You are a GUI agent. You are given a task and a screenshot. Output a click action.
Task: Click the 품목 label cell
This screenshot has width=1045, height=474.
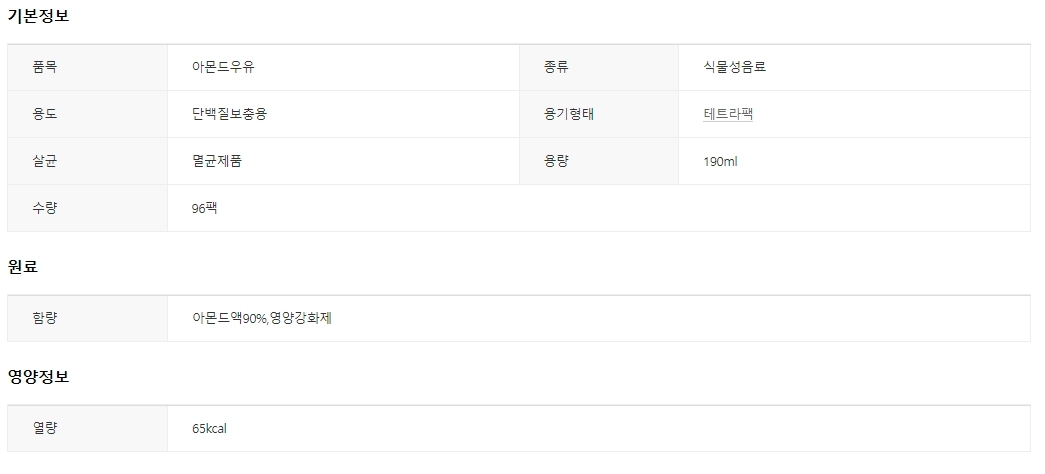(46, 67)
